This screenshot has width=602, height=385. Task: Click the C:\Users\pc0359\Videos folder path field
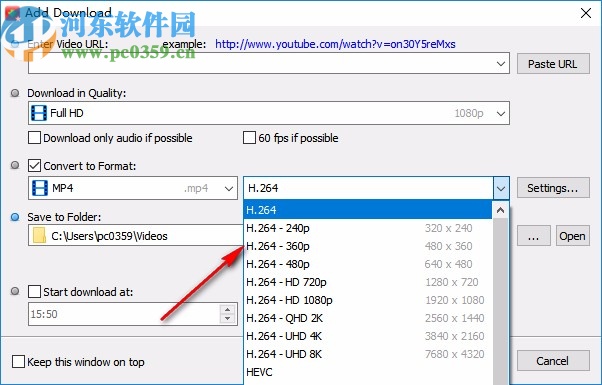coord(136,236)
